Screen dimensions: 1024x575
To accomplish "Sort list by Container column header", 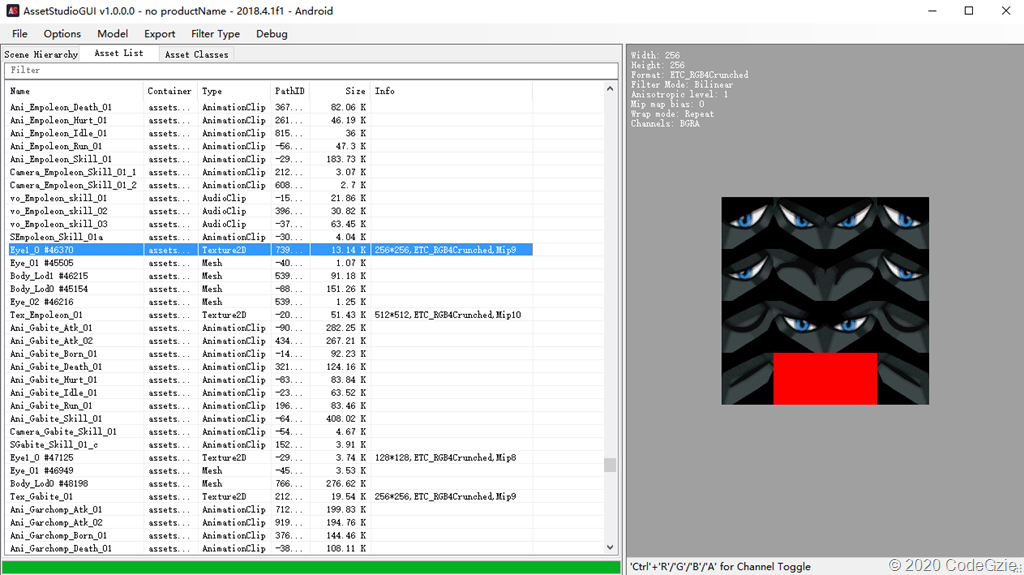I will (169, 91).
